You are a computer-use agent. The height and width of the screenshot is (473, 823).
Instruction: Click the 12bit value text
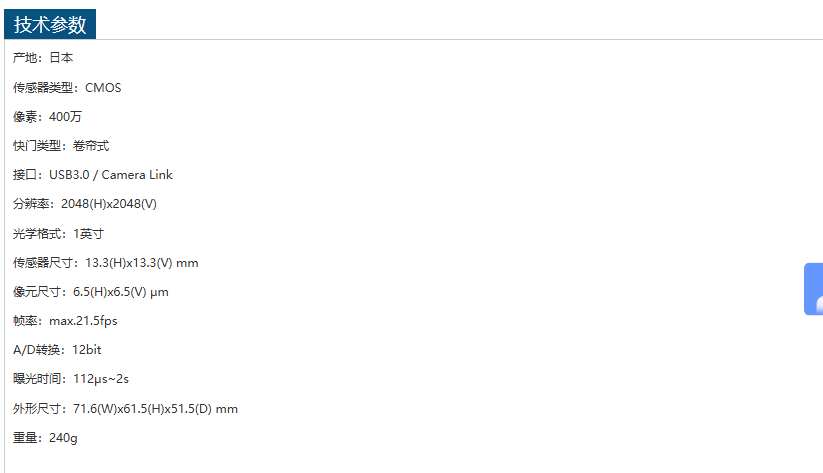[87, 350]
